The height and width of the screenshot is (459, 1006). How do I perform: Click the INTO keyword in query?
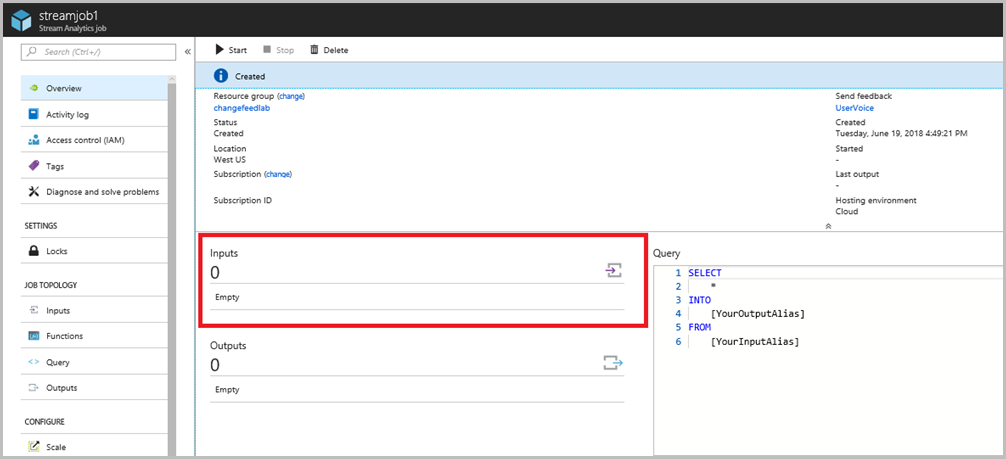point(699,300)
